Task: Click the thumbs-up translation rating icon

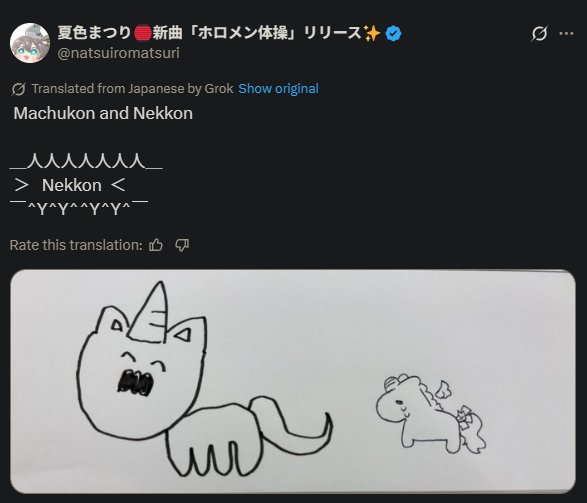Action: click(x=156, y=245)
